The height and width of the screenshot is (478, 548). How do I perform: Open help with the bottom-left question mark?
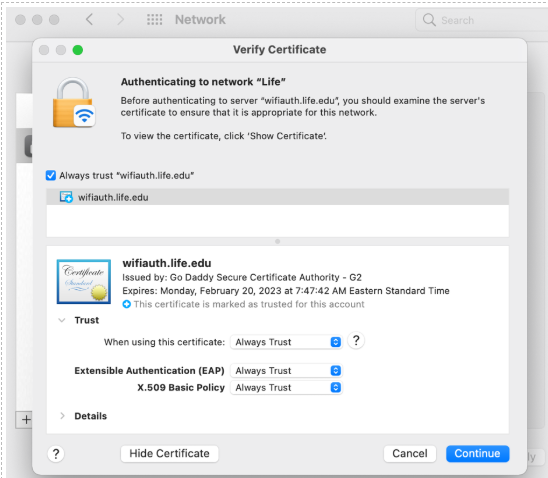pos(56,454)
